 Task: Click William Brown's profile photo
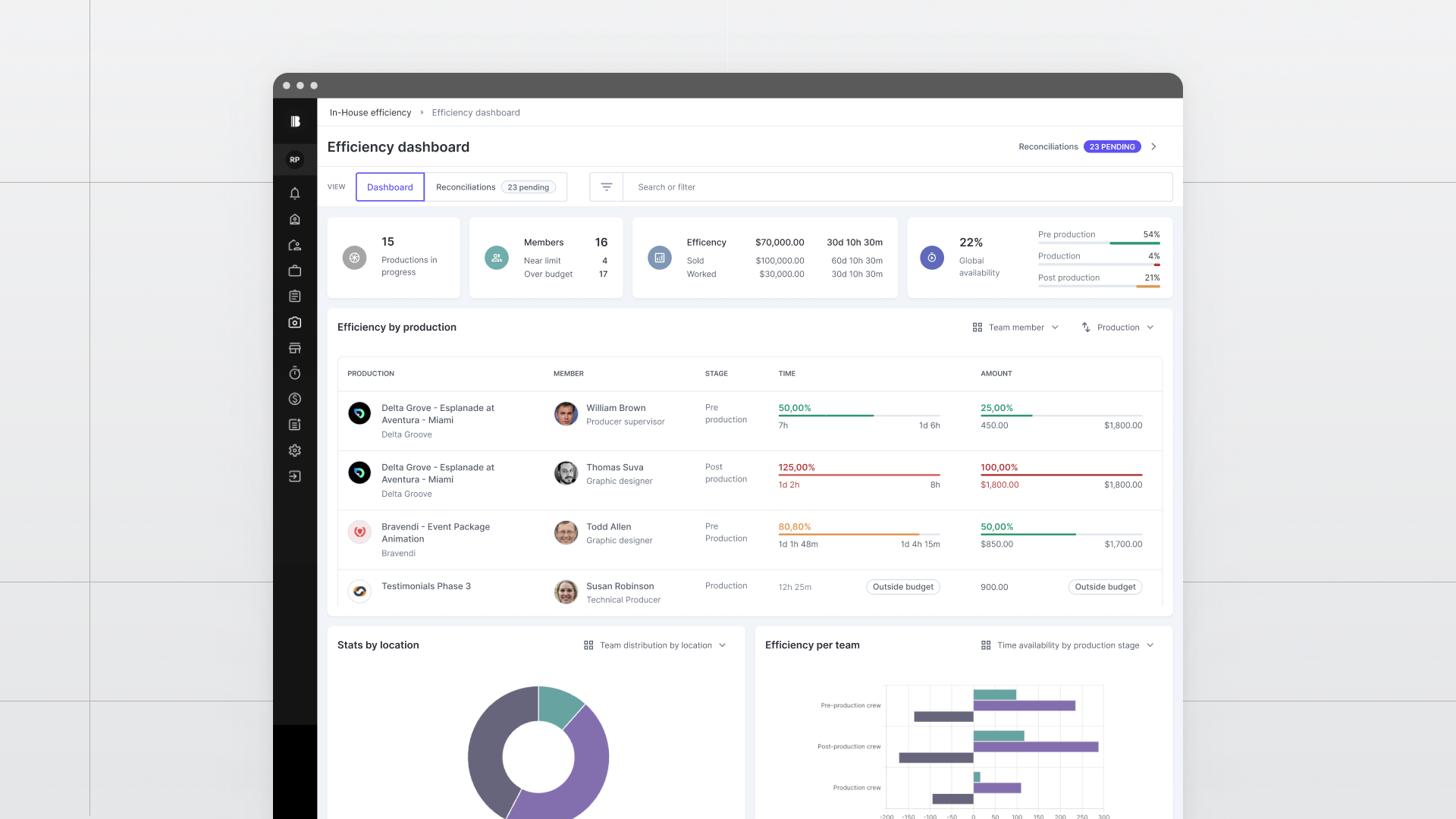pyautogui.click(x=566, y=414)
